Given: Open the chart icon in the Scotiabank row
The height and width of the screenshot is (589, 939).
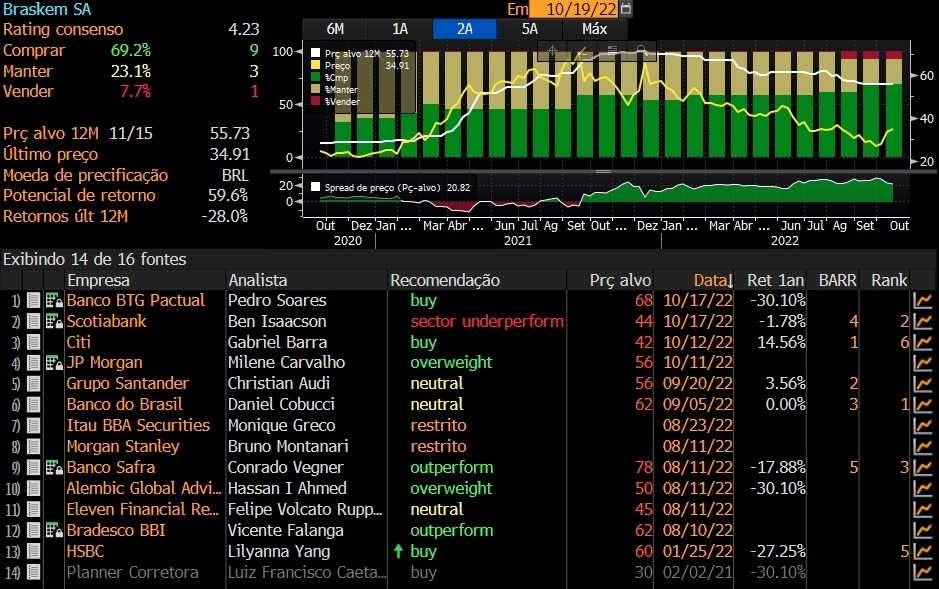Looking at the screenshot, I should coord(923,321).
